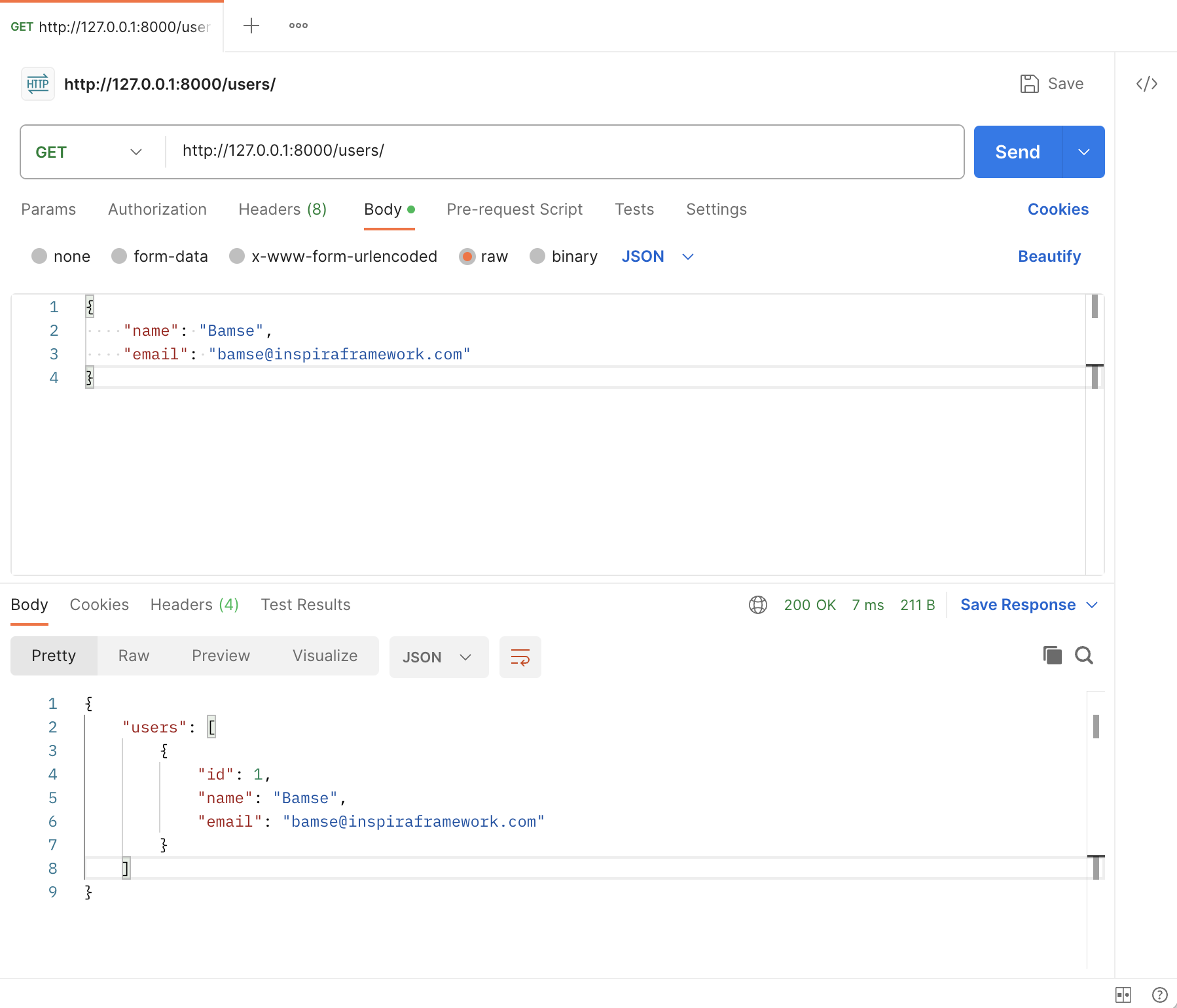
Task: Click "id": 1 line in response
Action: 234,774
